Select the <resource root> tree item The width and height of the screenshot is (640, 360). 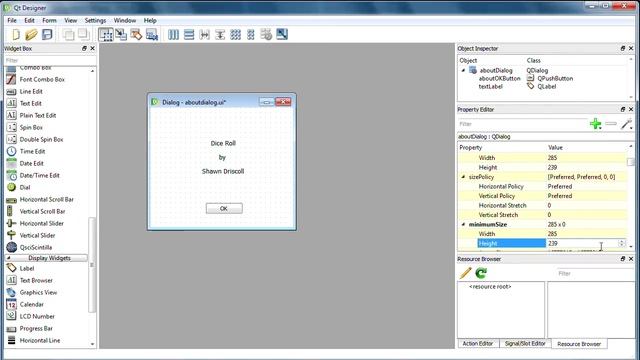[490, 287]
